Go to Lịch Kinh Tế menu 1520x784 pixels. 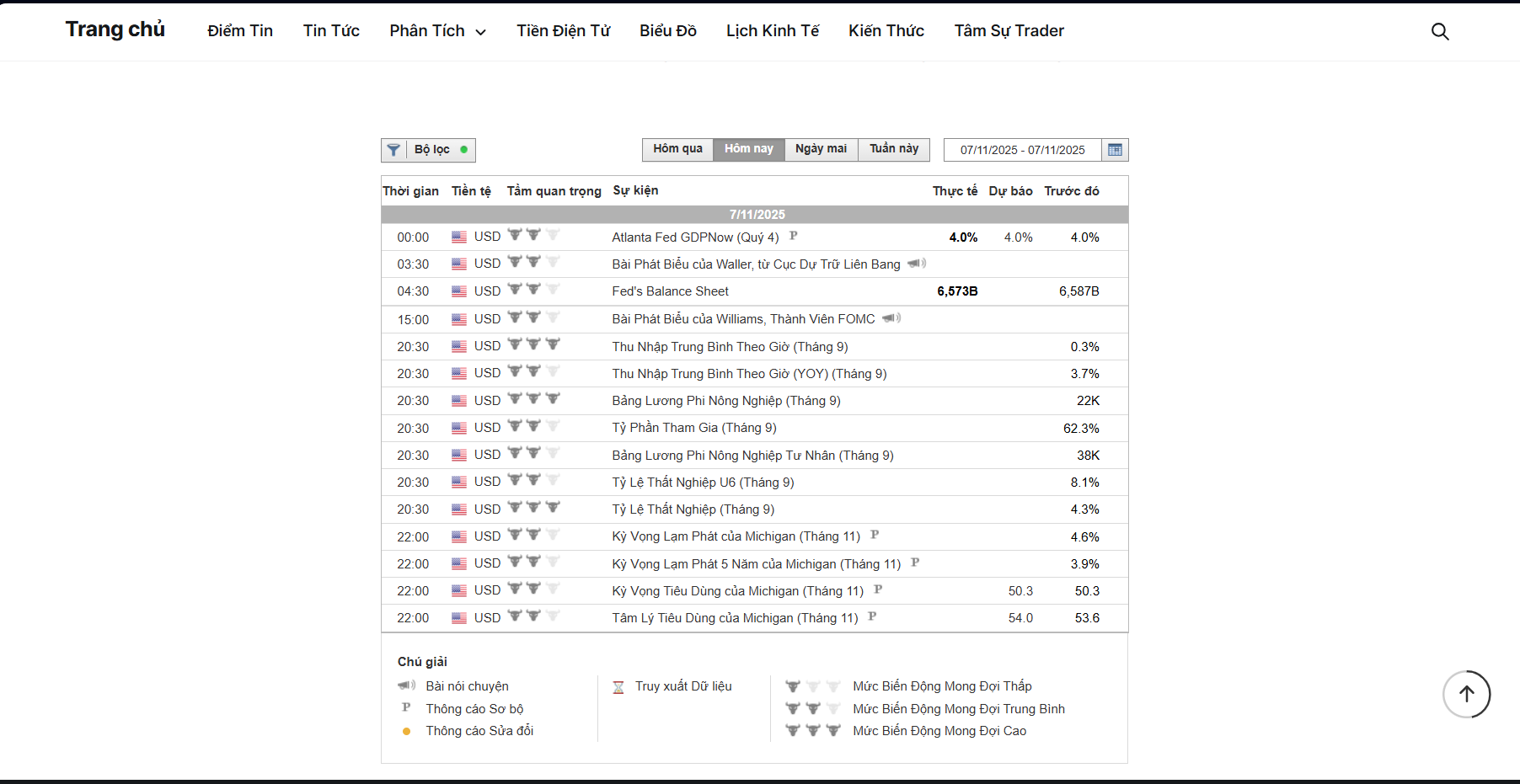pos(772,31)
